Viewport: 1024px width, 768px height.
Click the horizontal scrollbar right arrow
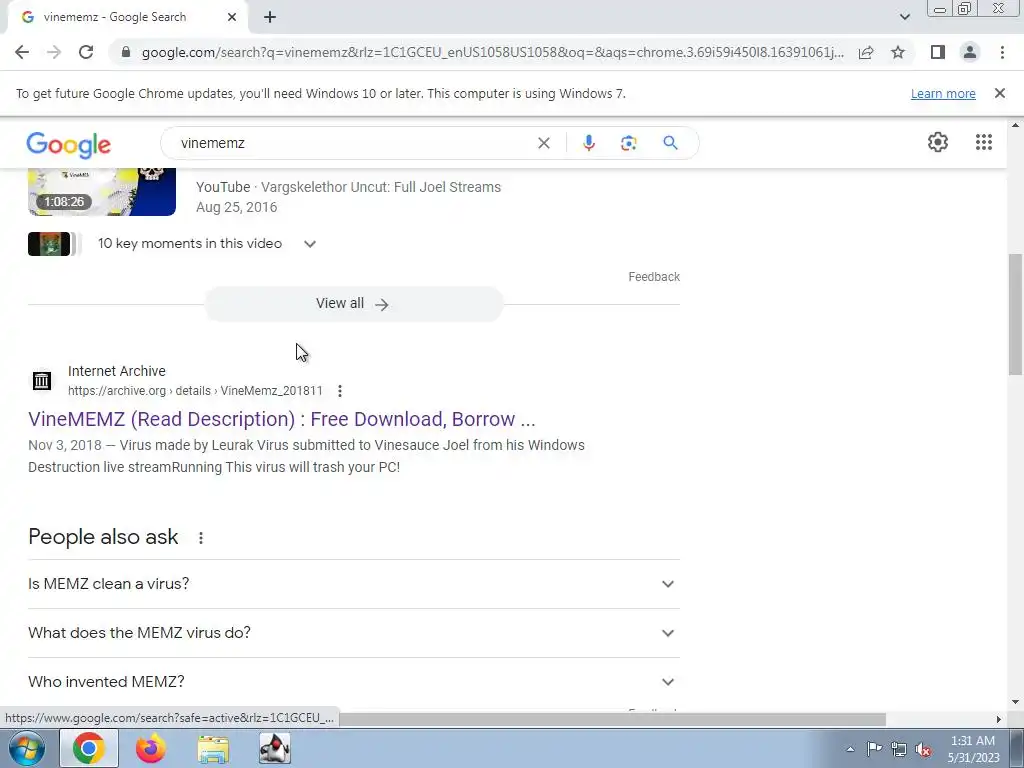point(998,719)
